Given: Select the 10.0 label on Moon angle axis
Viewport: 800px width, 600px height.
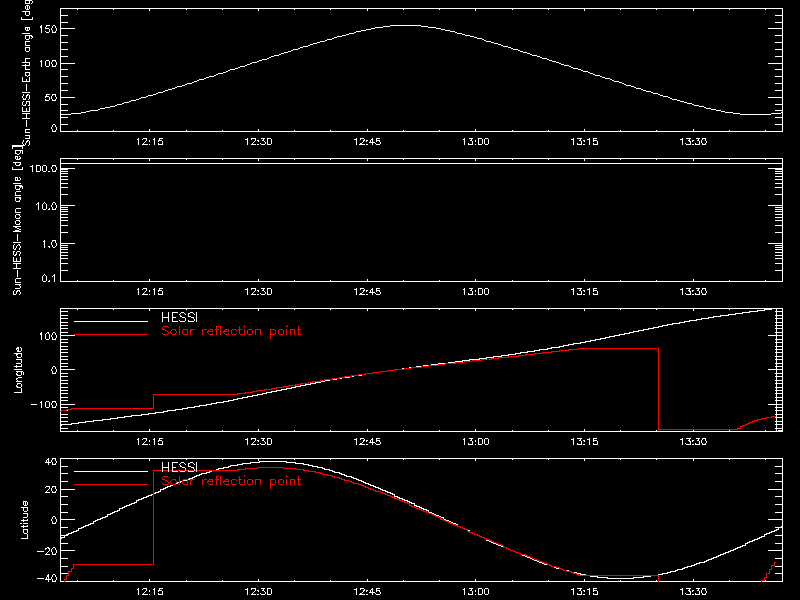Looking at the screenshot, I should (x=46, y=206).
